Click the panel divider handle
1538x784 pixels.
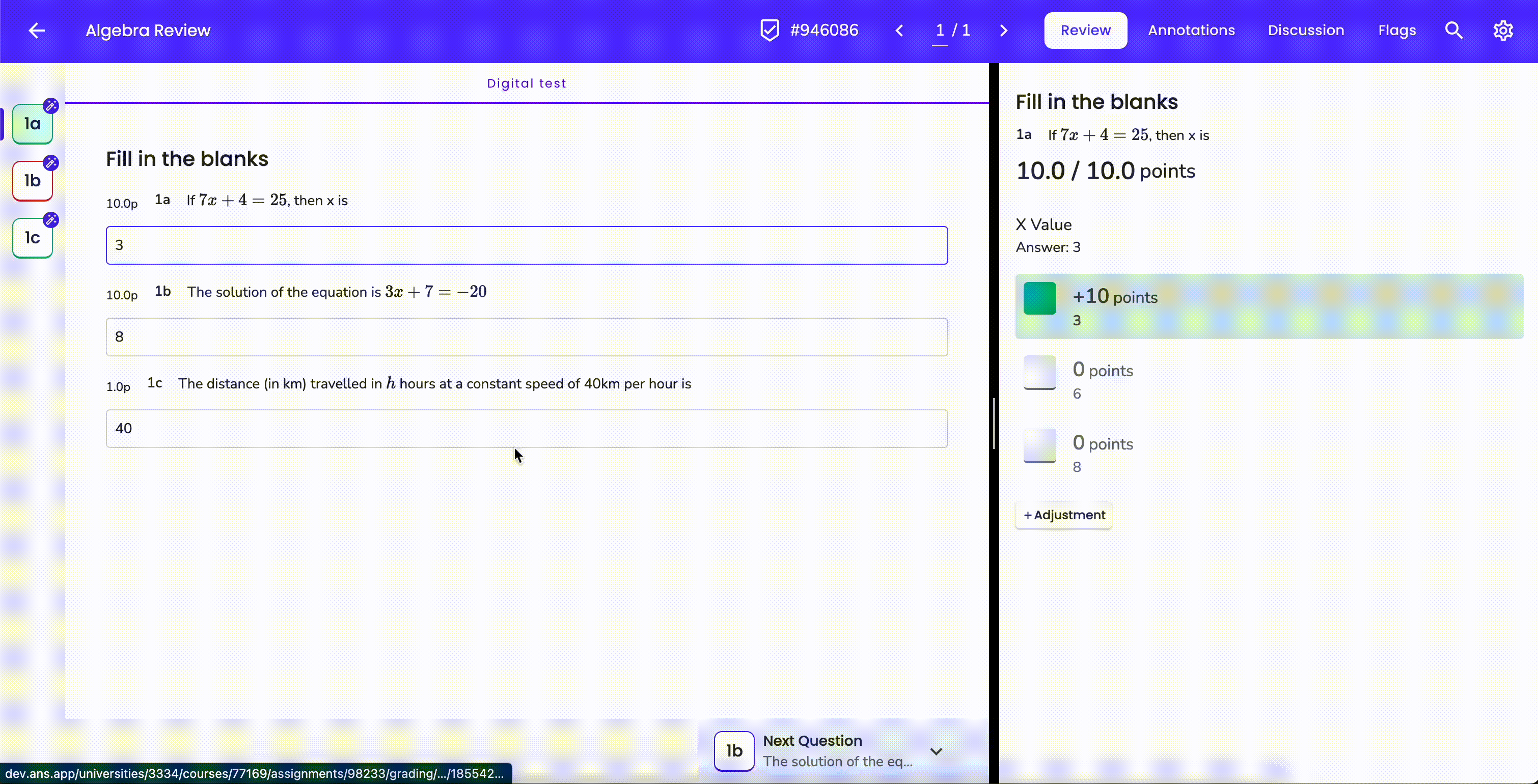point(994,424)
